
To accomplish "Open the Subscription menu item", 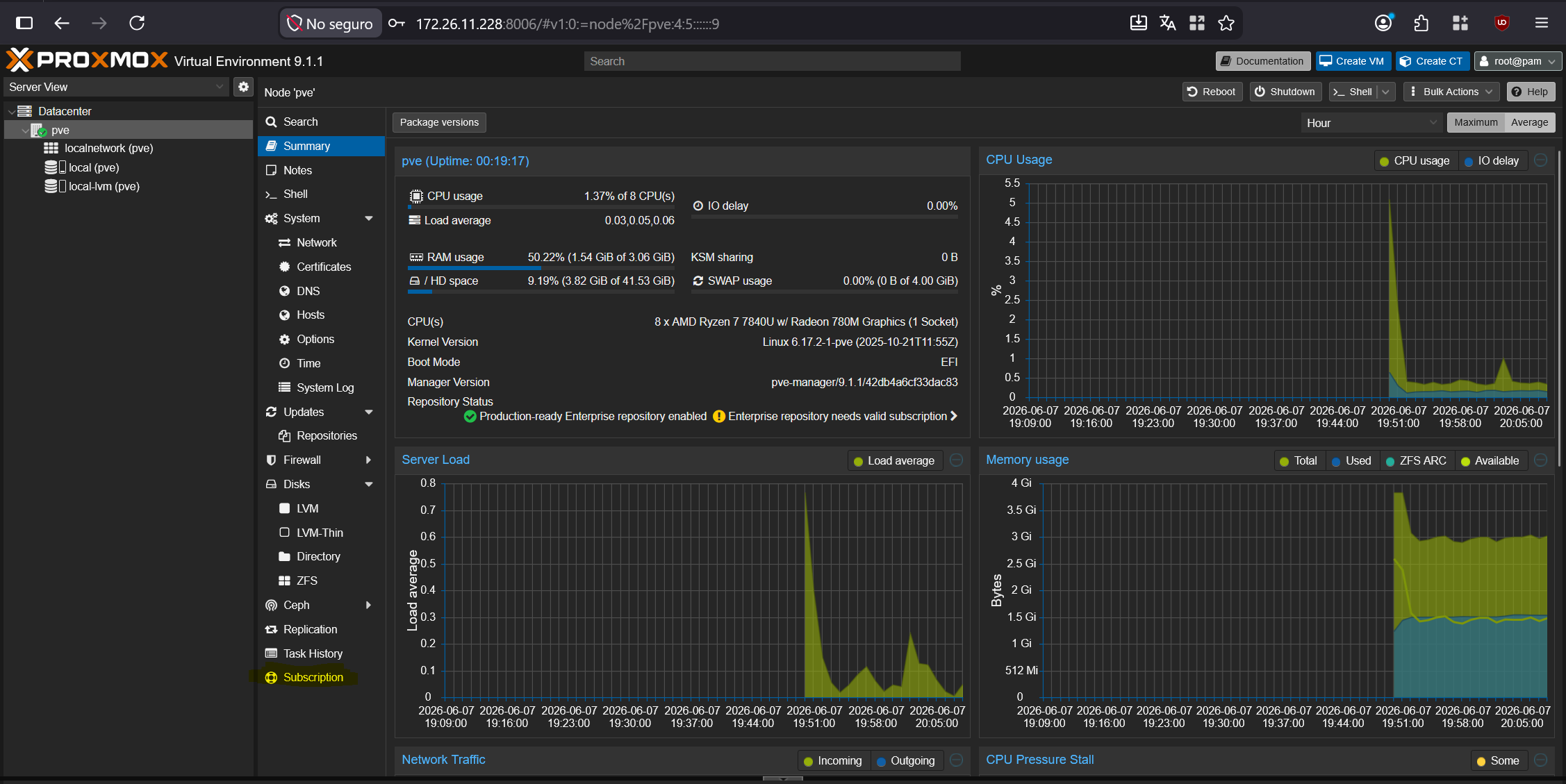I will 321,677.
